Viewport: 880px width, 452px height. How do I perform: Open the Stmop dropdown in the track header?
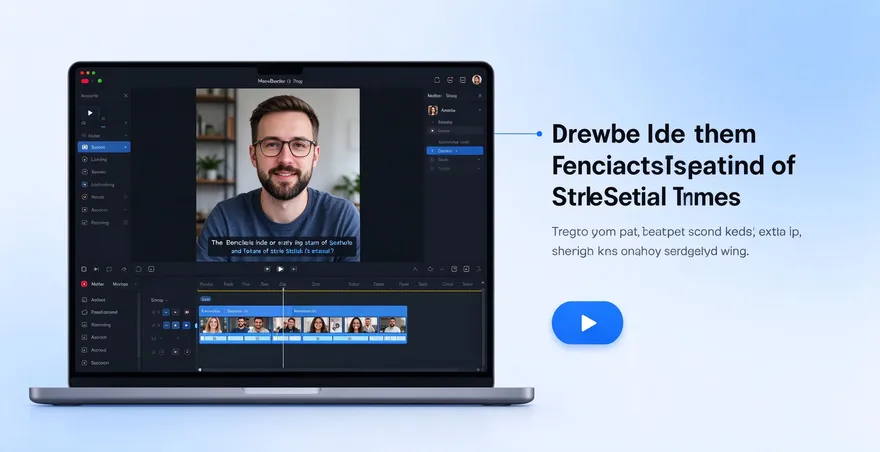click(159, 300)
